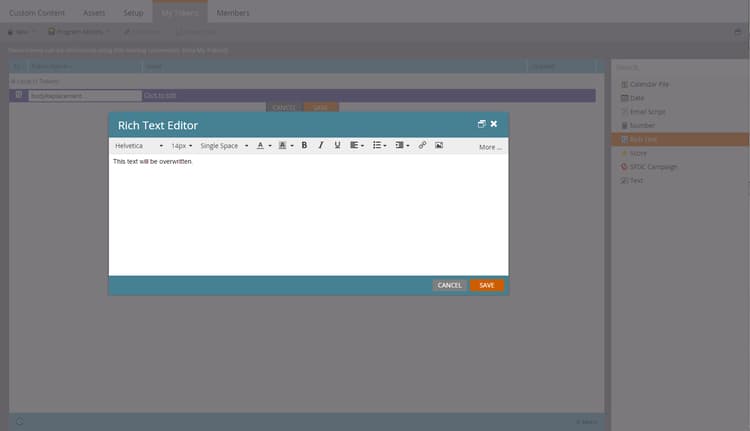Viewport: 750px width, 431px height.
Task: Toggle bold formatting in Rich Text Editor
Action: pyautogui.click(x=304, y=145)
